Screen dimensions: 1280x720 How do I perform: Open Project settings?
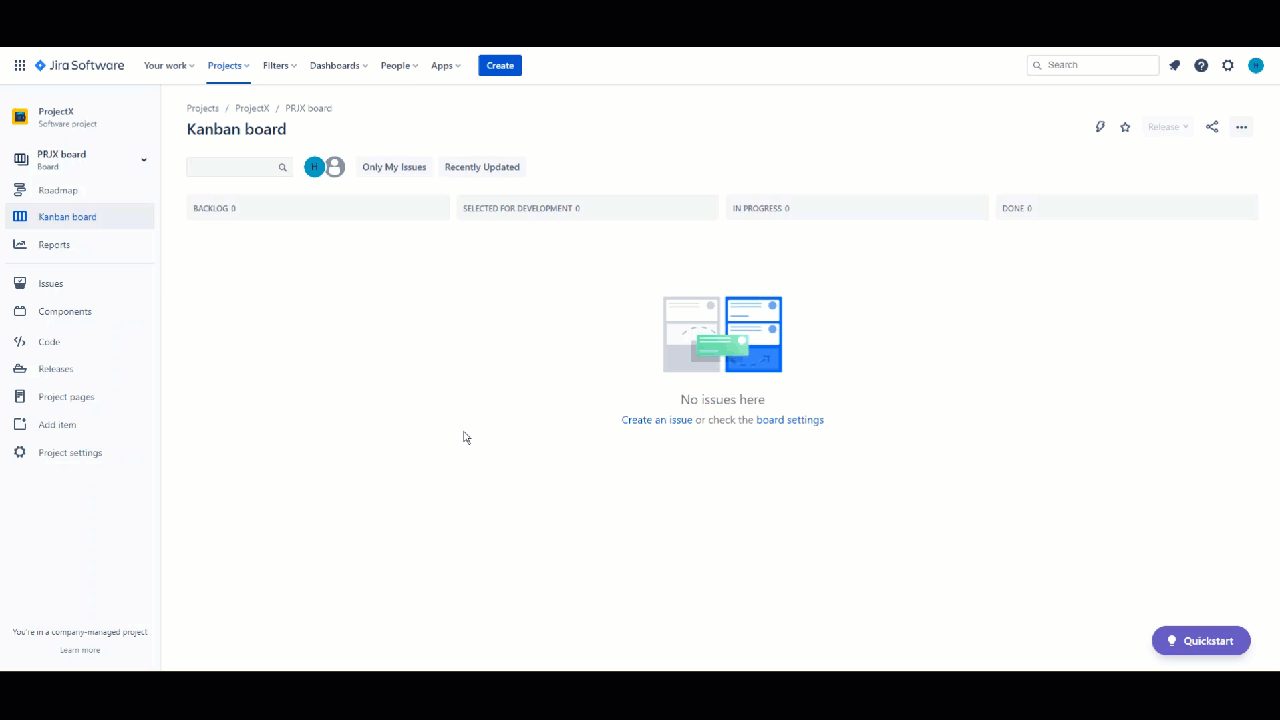point(70,452)
